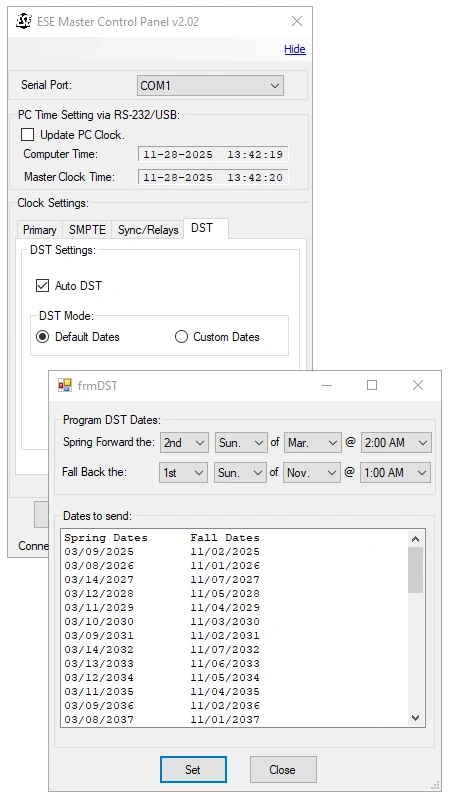Click the Close button in frmDST
Screen dimensions: 455x793
[x=283, y=769]
